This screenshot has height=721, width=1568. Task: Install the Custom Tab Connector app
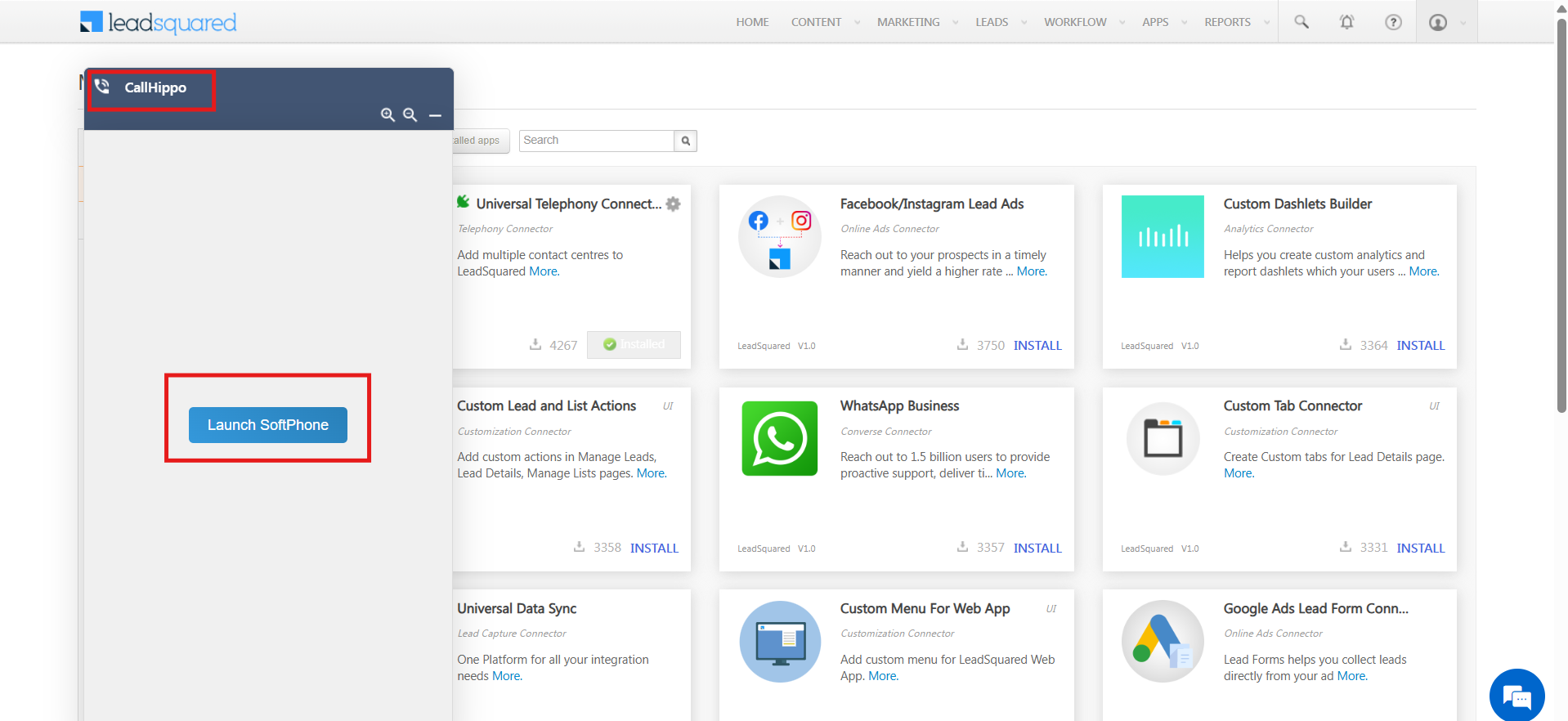click(x=1420, y=548)
